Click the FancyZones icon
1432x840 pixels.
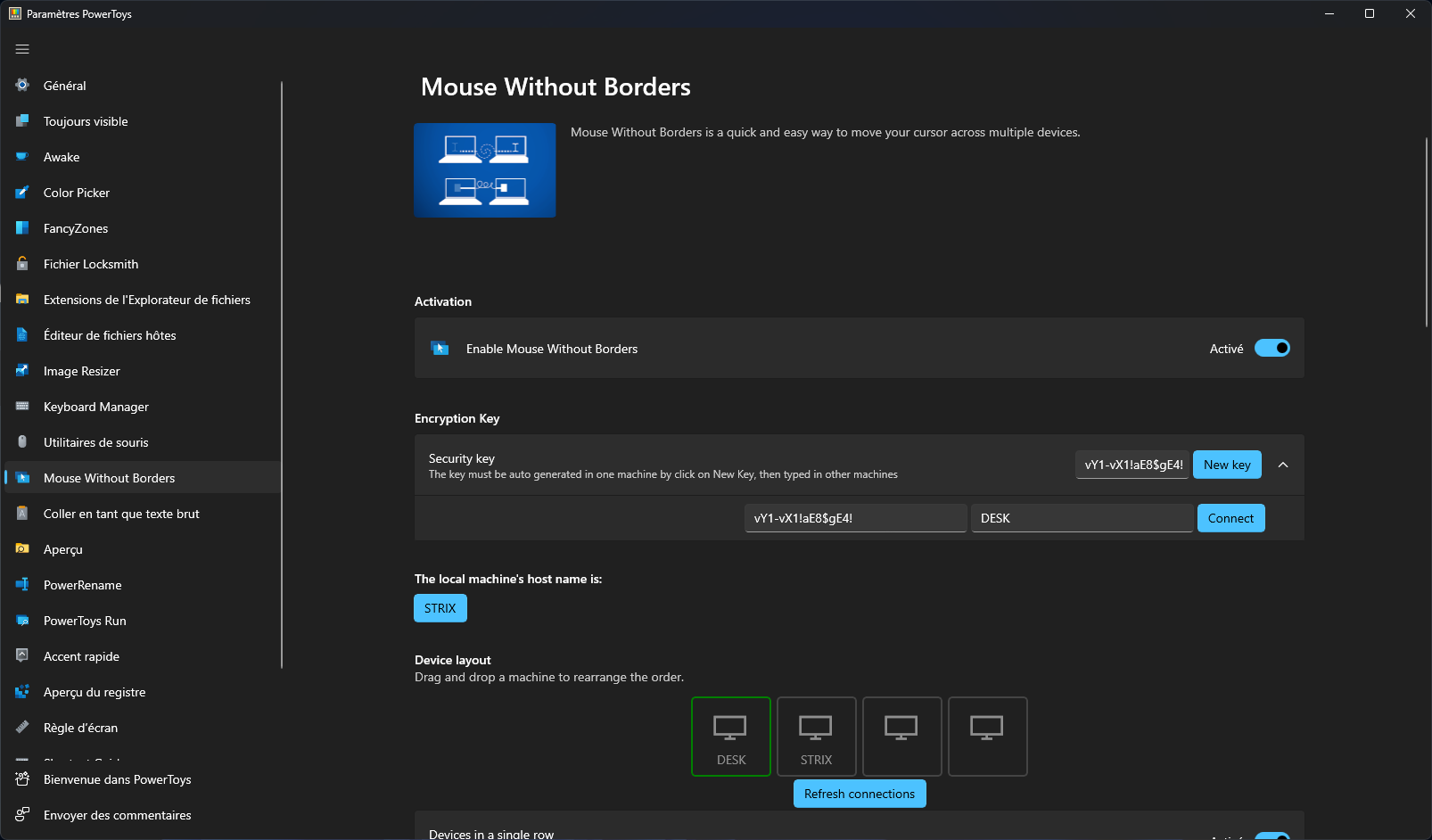[22, 227]
